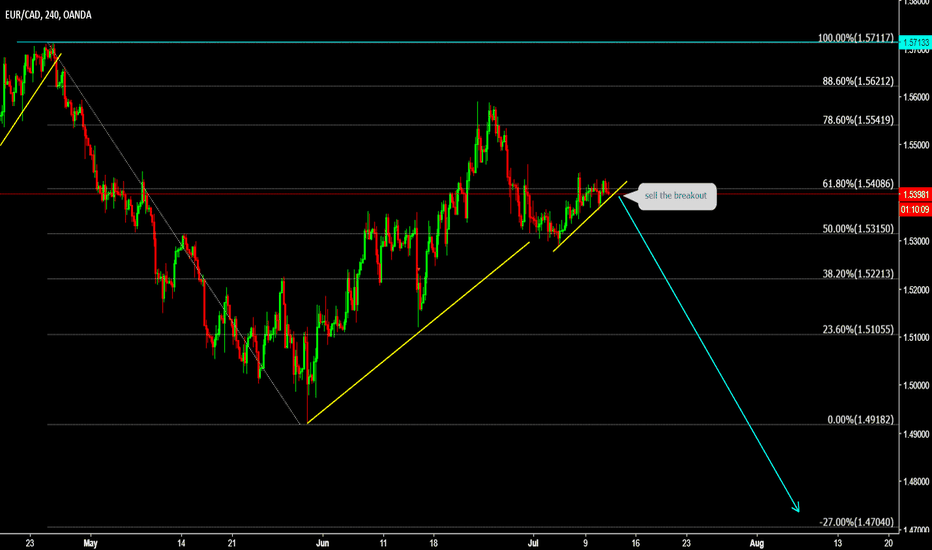Click the 16 date label on time axis
This screenshot has width=932, height=550.
(635, 543)
